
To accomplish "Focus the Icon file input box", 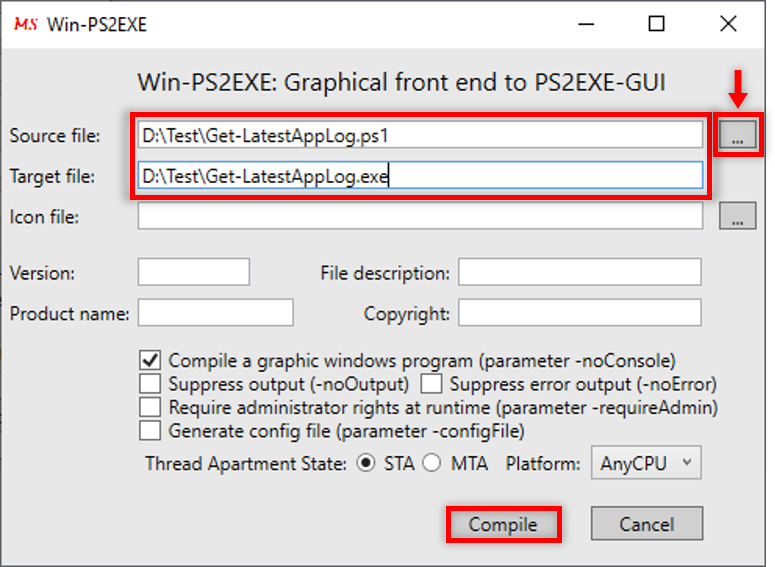I will 420,216.
